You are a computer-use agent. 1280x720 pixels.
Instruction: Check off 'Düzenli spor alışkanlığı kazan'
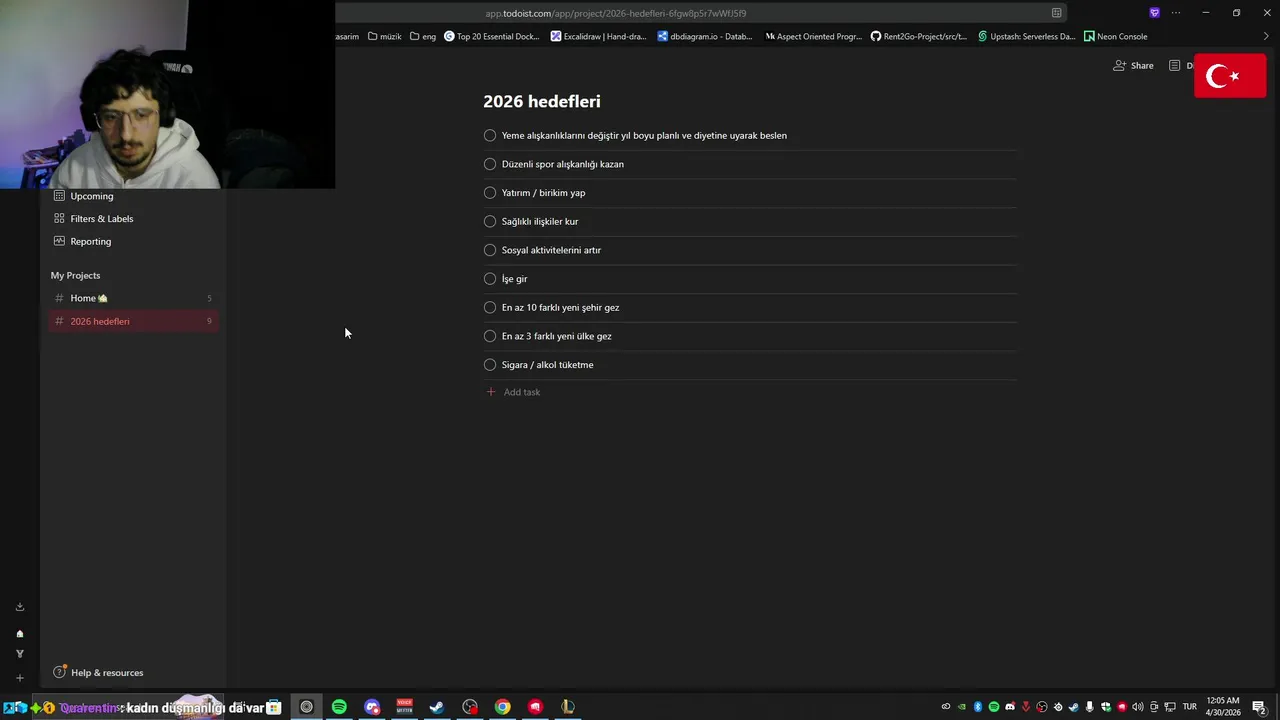click(x=490, y=164)
